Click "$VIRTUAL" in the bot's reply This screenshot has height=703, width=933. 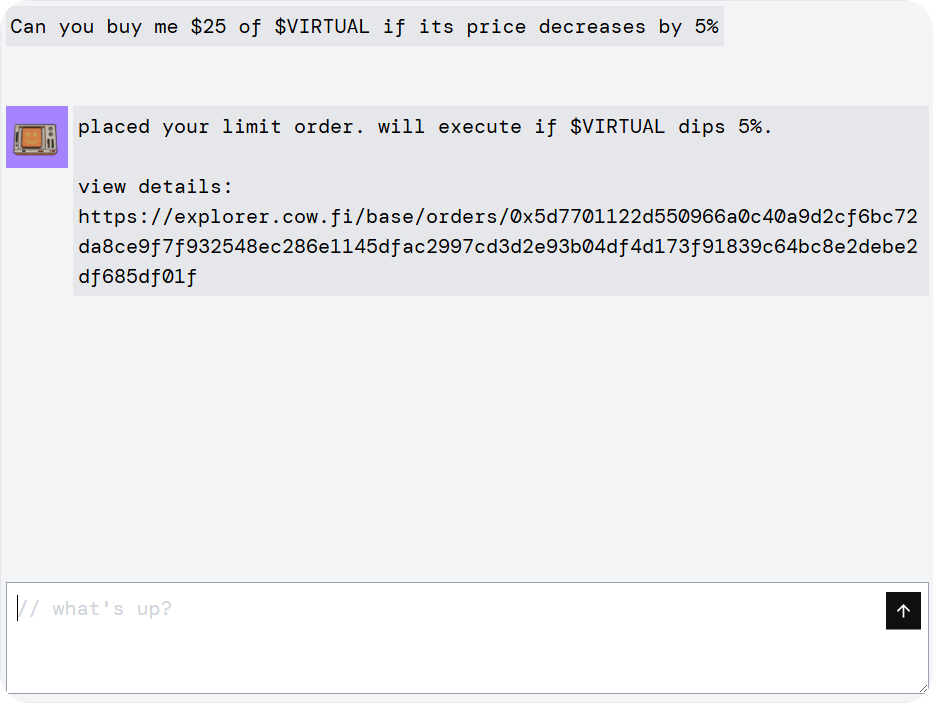point(617,127)
